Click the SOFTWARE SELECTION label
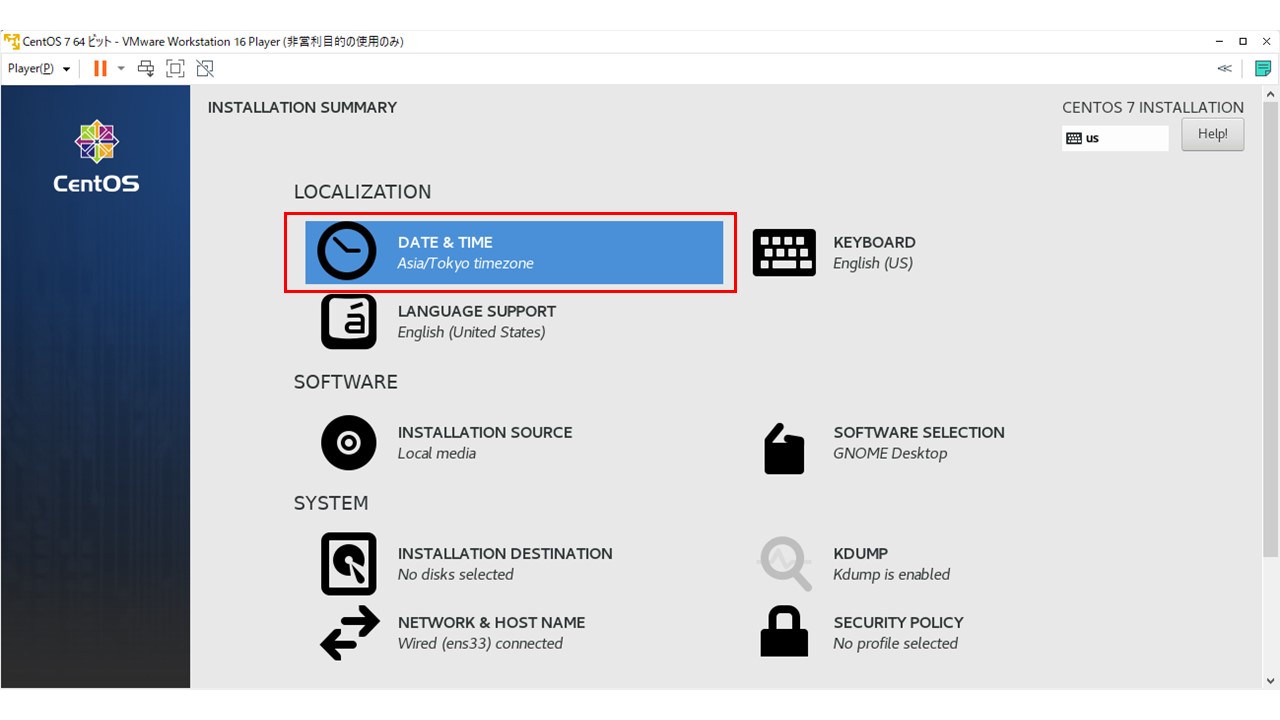 [918, 432]
